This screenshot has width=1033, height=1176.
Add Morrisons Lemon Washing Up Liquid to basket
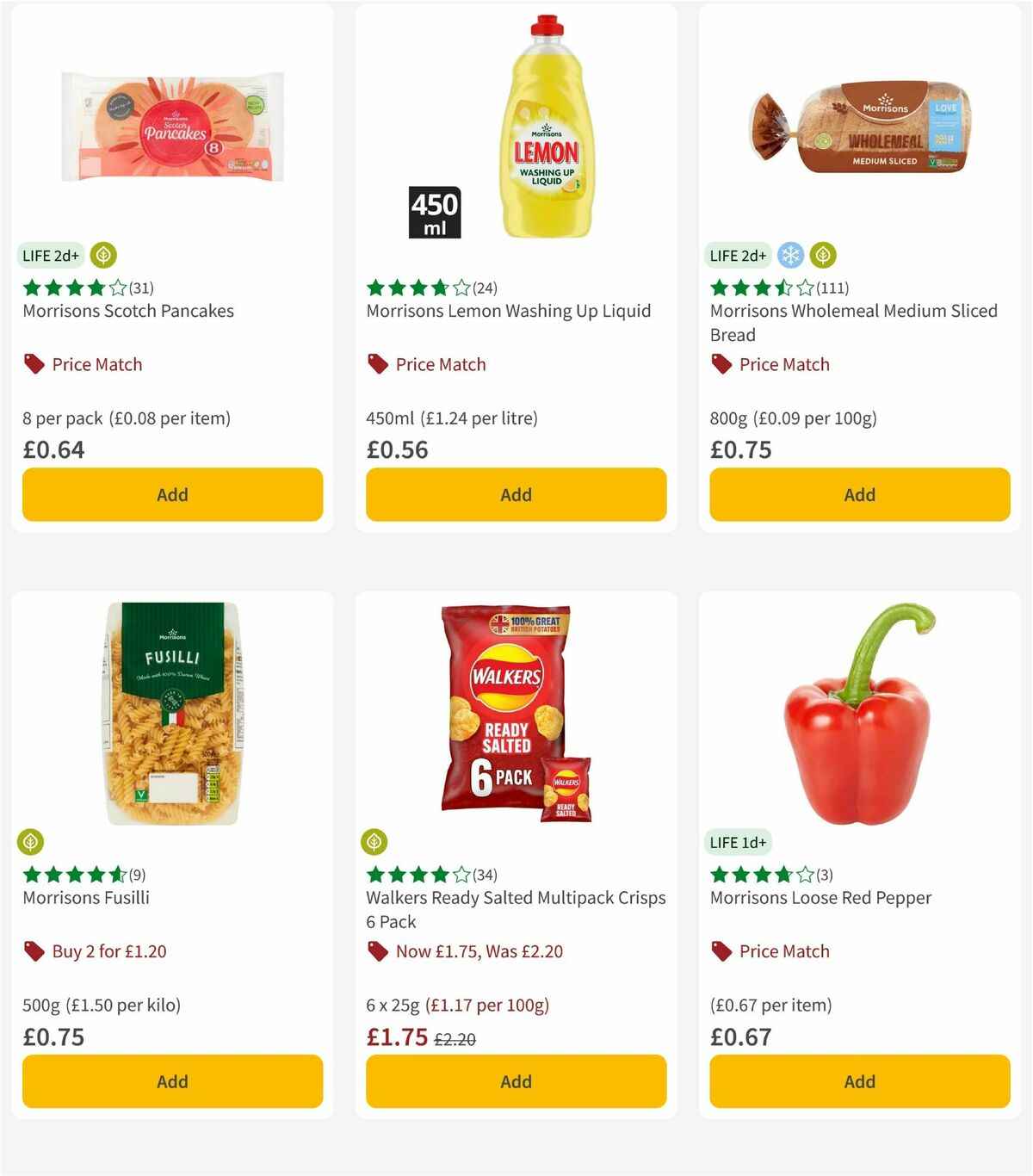[515, 494]
